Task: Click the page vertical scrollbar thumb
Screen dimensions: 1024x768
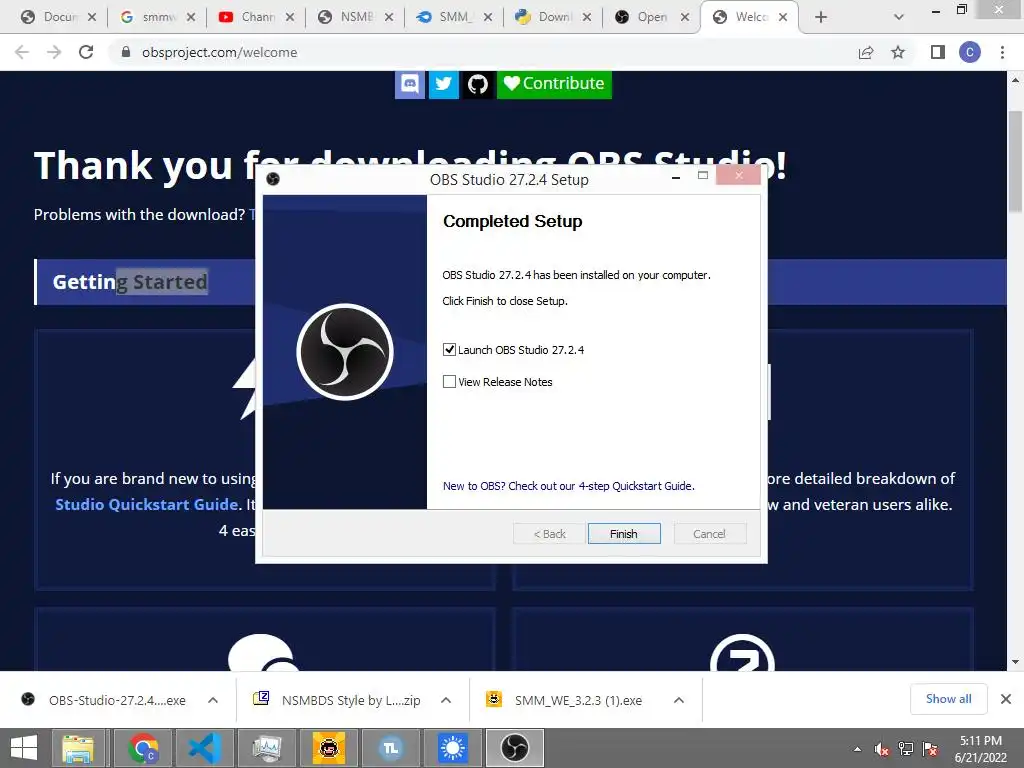Action: tap(1015, 161)
